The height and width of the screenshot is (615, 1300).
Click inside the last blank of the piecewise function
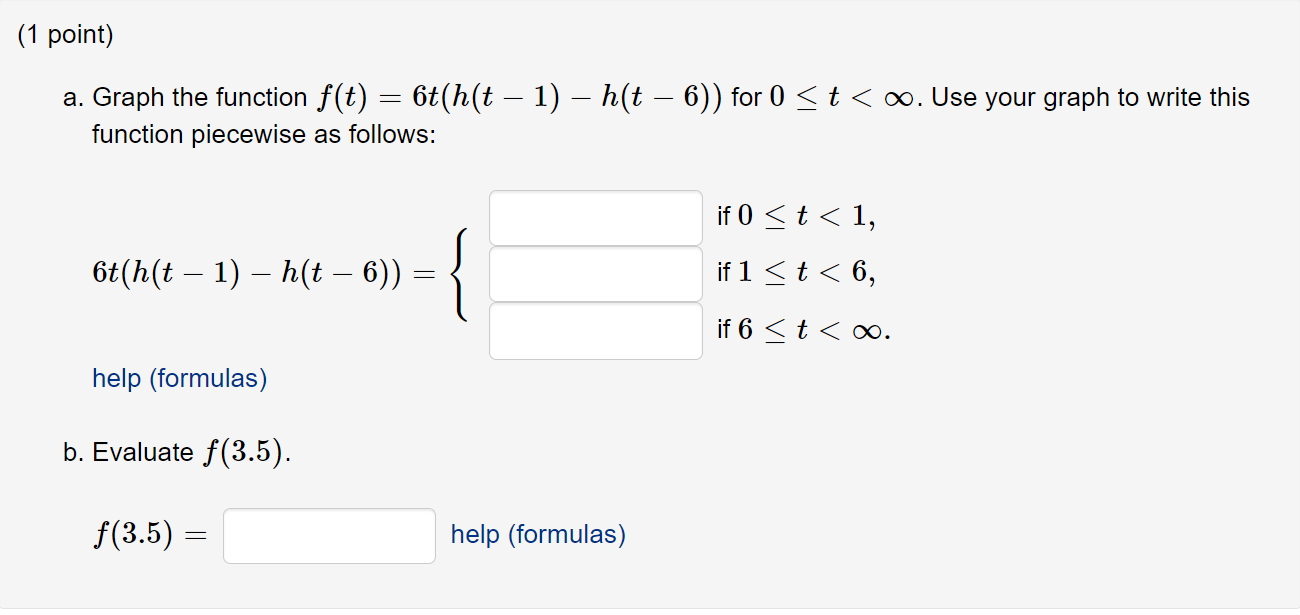595,330
